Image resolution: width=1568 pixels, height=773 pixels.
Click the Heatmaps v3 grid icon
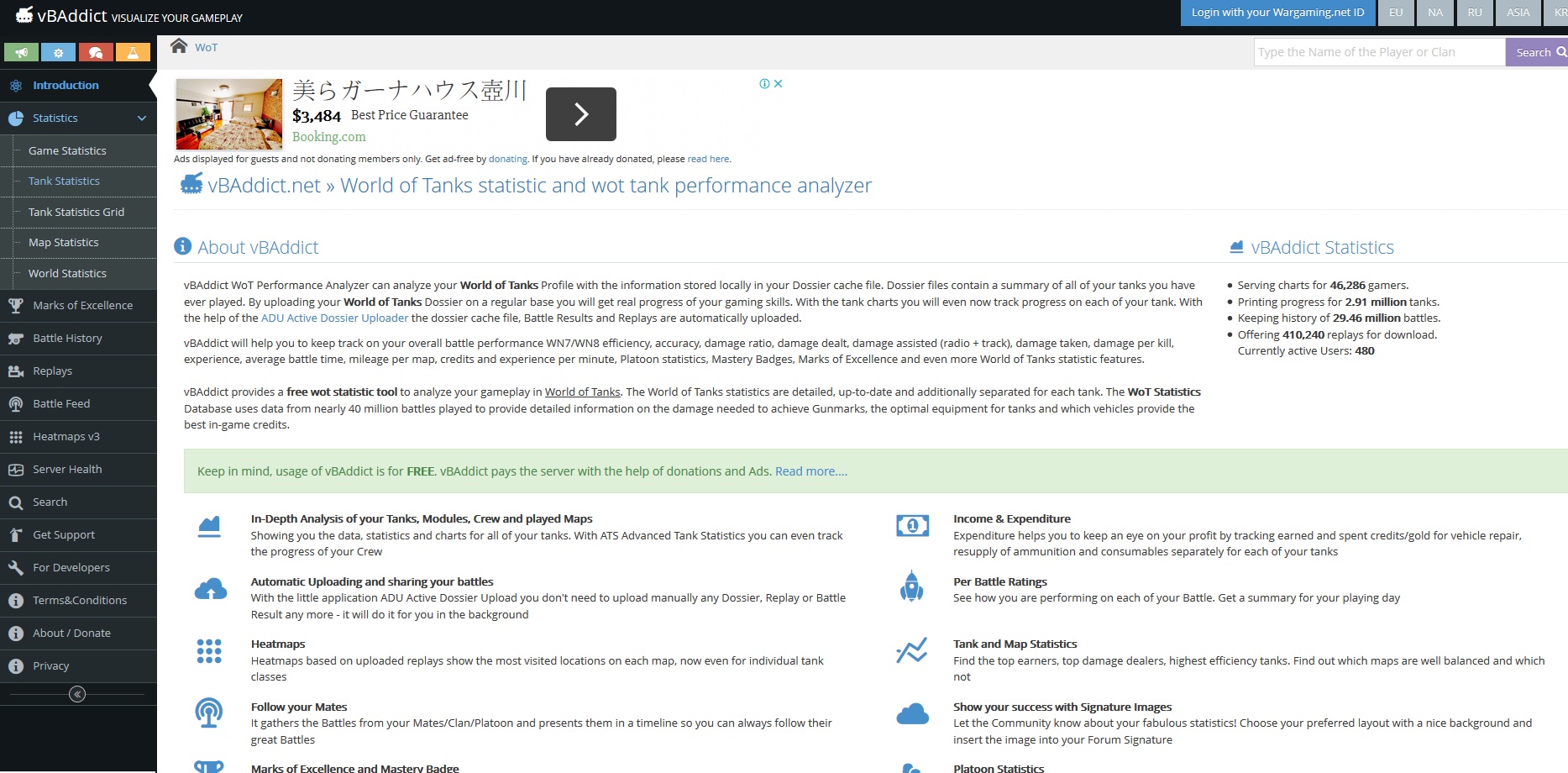16,437
